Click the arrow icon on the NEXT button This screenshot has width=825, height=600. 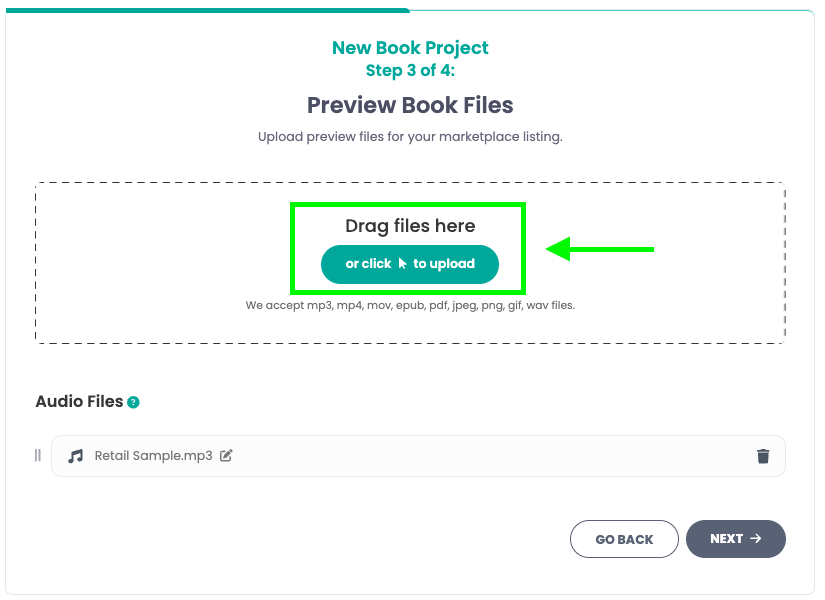point(756,539)
